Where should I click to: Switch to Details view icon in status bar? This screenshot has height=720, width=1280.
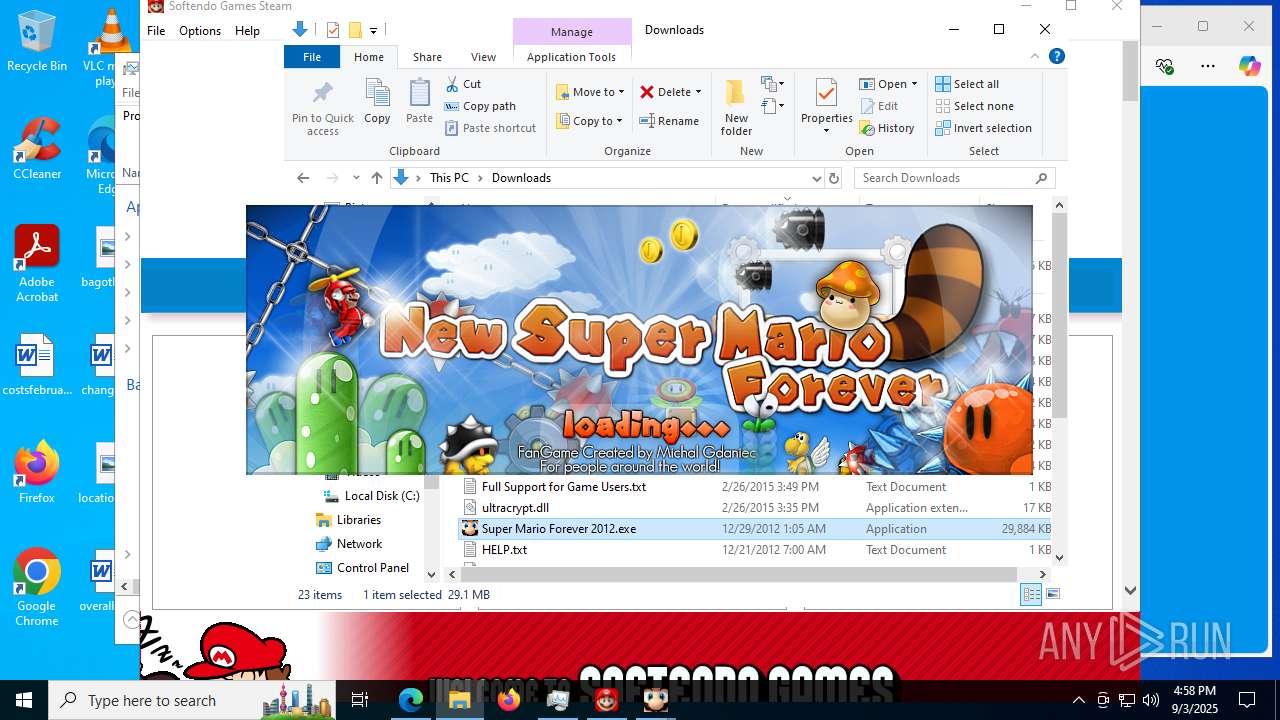tap(1030, 594)
